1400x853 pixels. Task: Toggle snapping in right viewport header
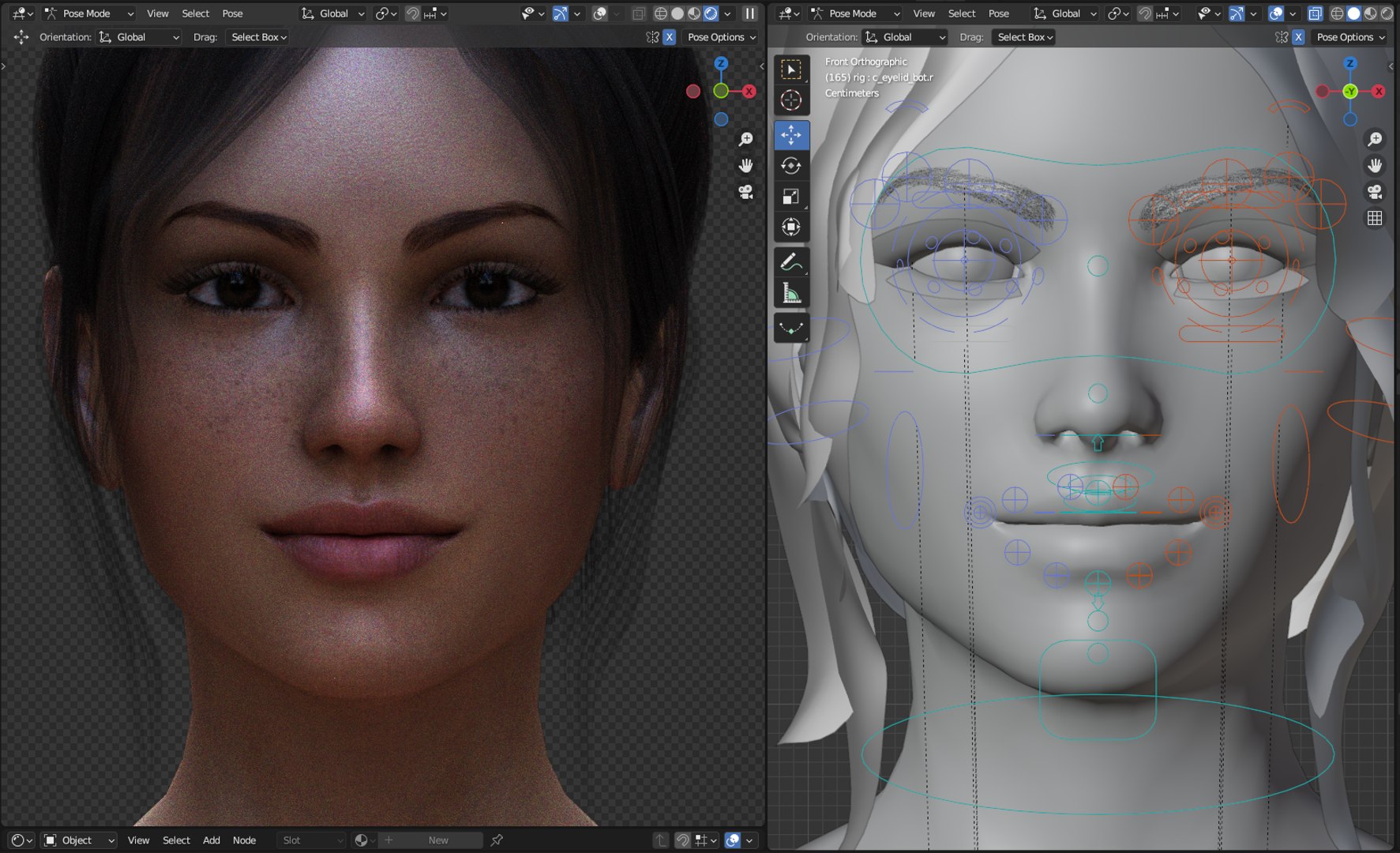[1144, 13]
